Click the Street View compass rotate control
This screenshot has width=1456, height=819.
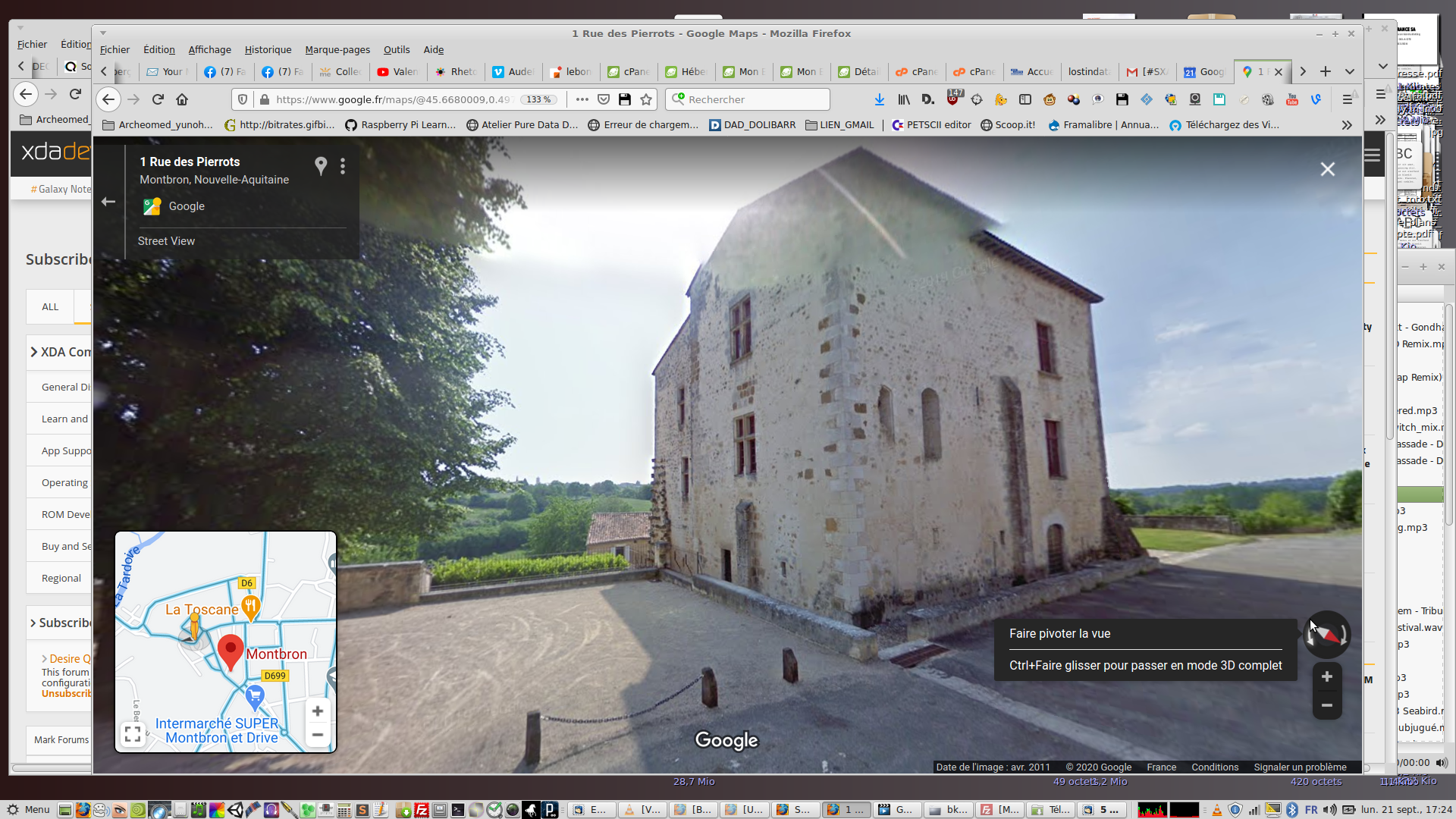(x=1326, y=634)
